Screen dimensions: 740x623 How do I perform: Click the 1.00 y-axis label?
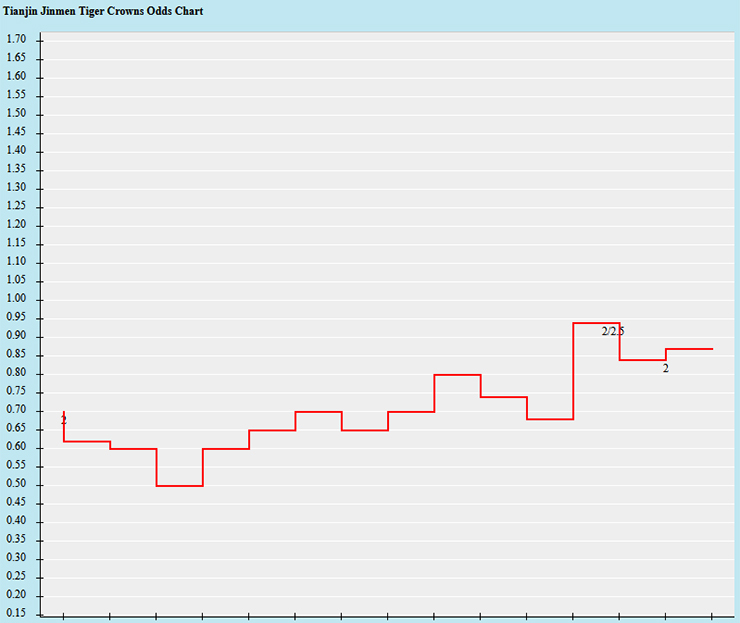(15, 299)
